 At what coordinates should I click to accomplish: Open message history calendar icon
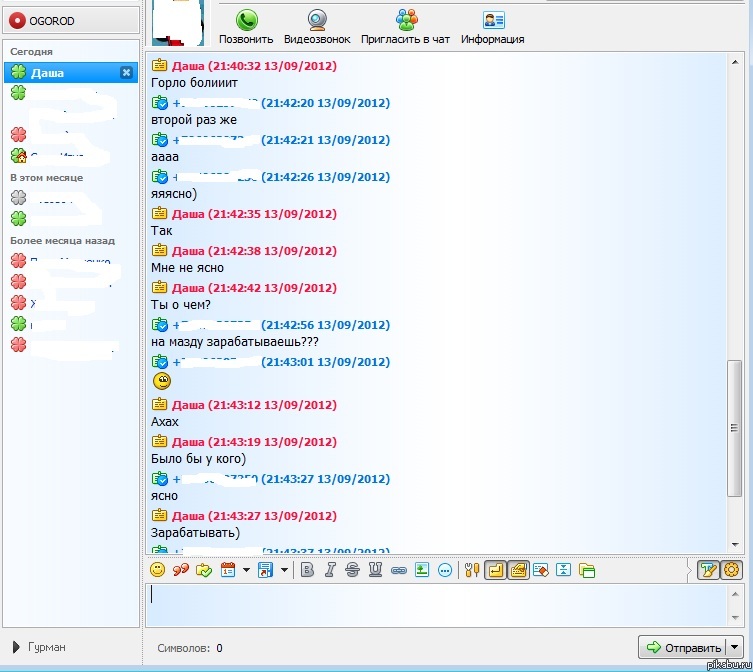pos(228,570)
